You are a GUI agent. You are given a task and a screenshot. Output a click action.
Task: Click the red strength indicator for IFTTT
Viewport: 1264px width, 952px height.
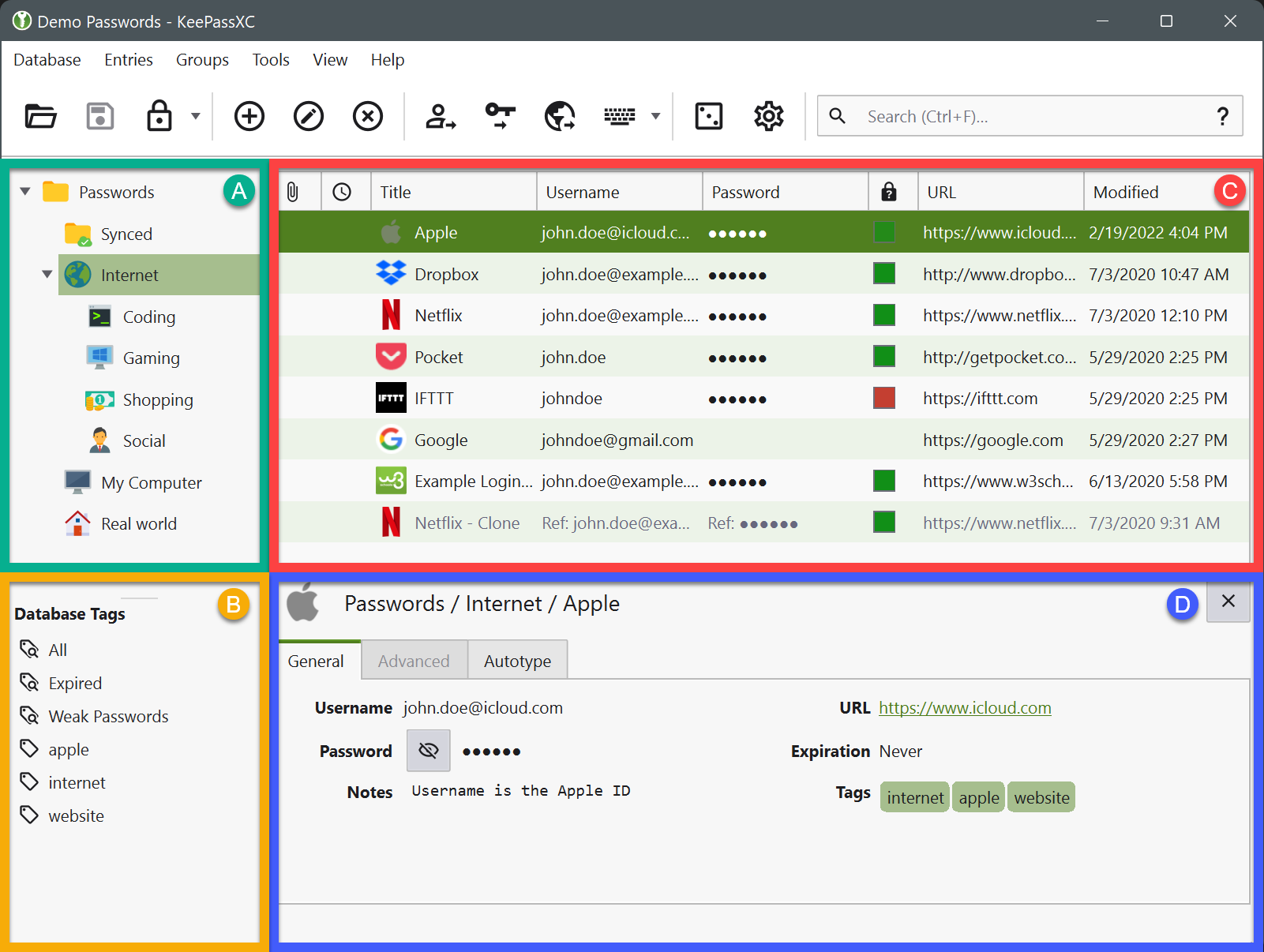884,399
